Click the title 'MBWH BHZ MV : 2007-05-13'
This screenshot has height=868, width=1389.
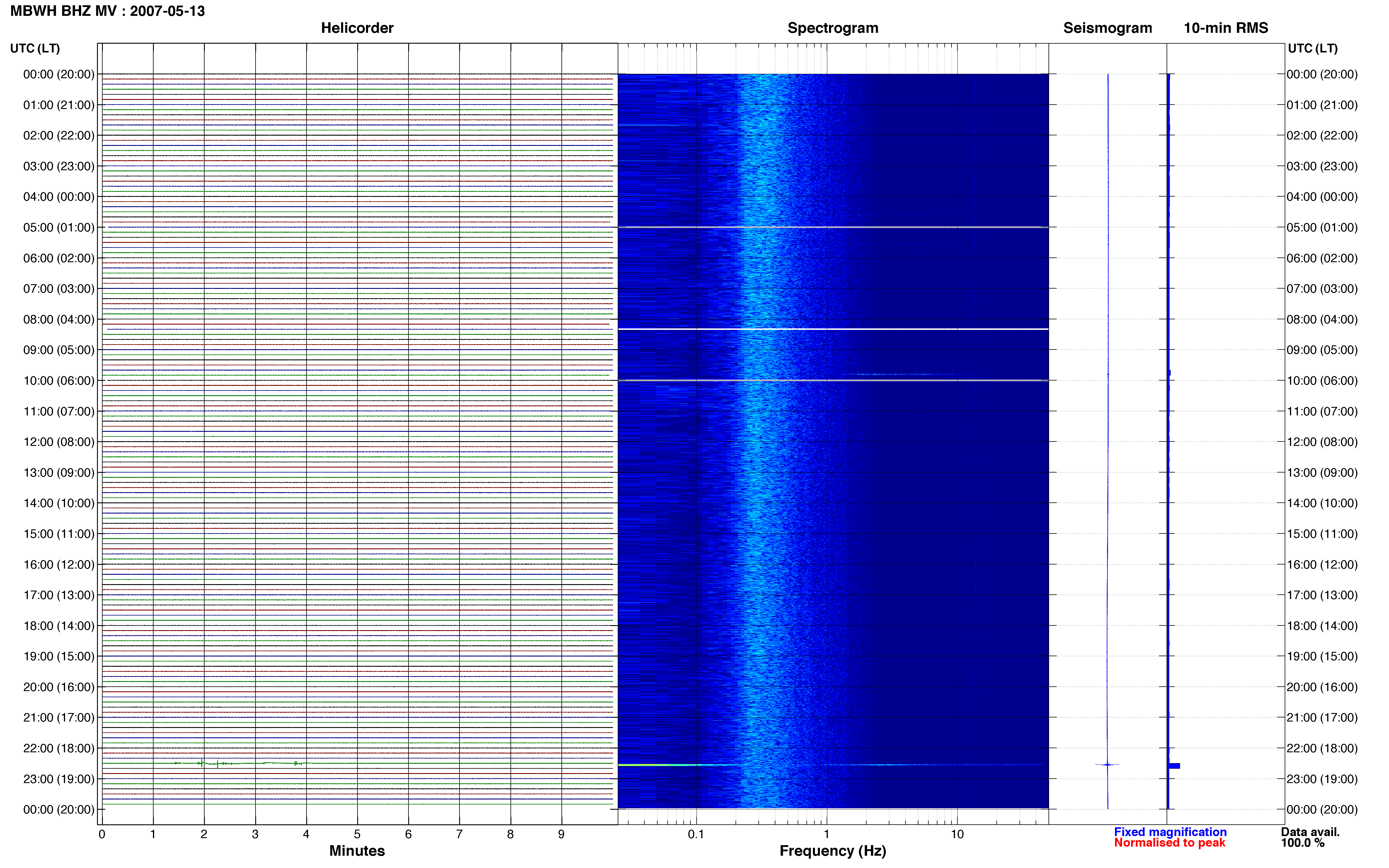107,11
